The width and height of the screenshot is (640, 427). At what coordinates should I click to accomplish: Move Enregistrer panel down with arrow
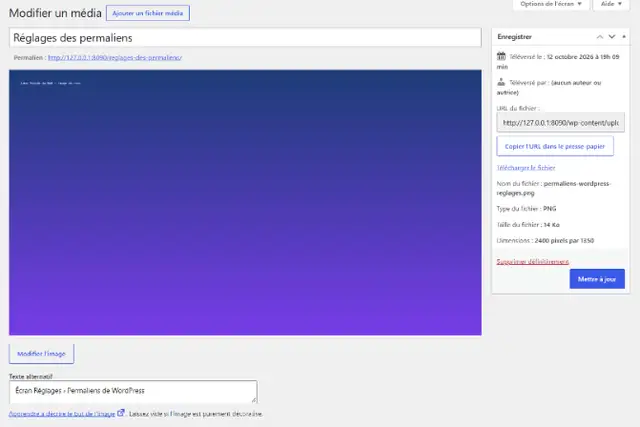[x=612, y=37]
